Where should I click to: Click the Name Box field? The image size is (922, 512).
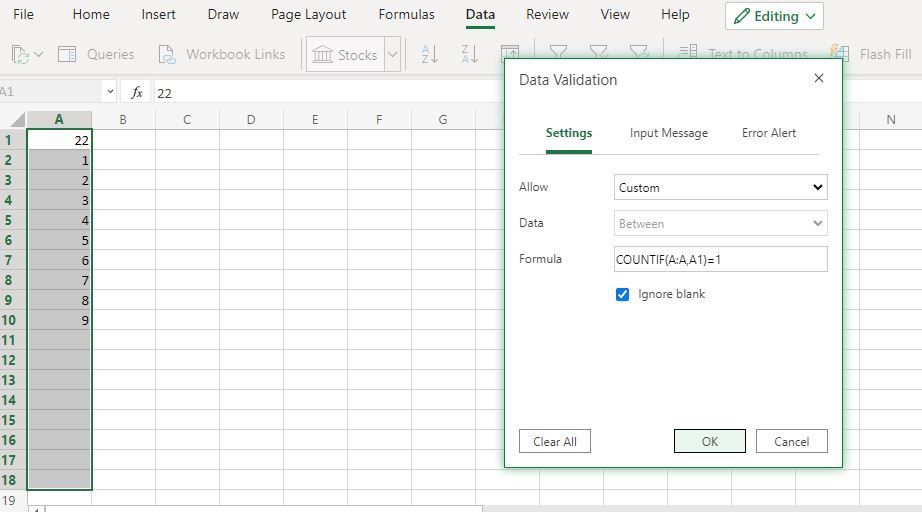(x=51, y=92)
